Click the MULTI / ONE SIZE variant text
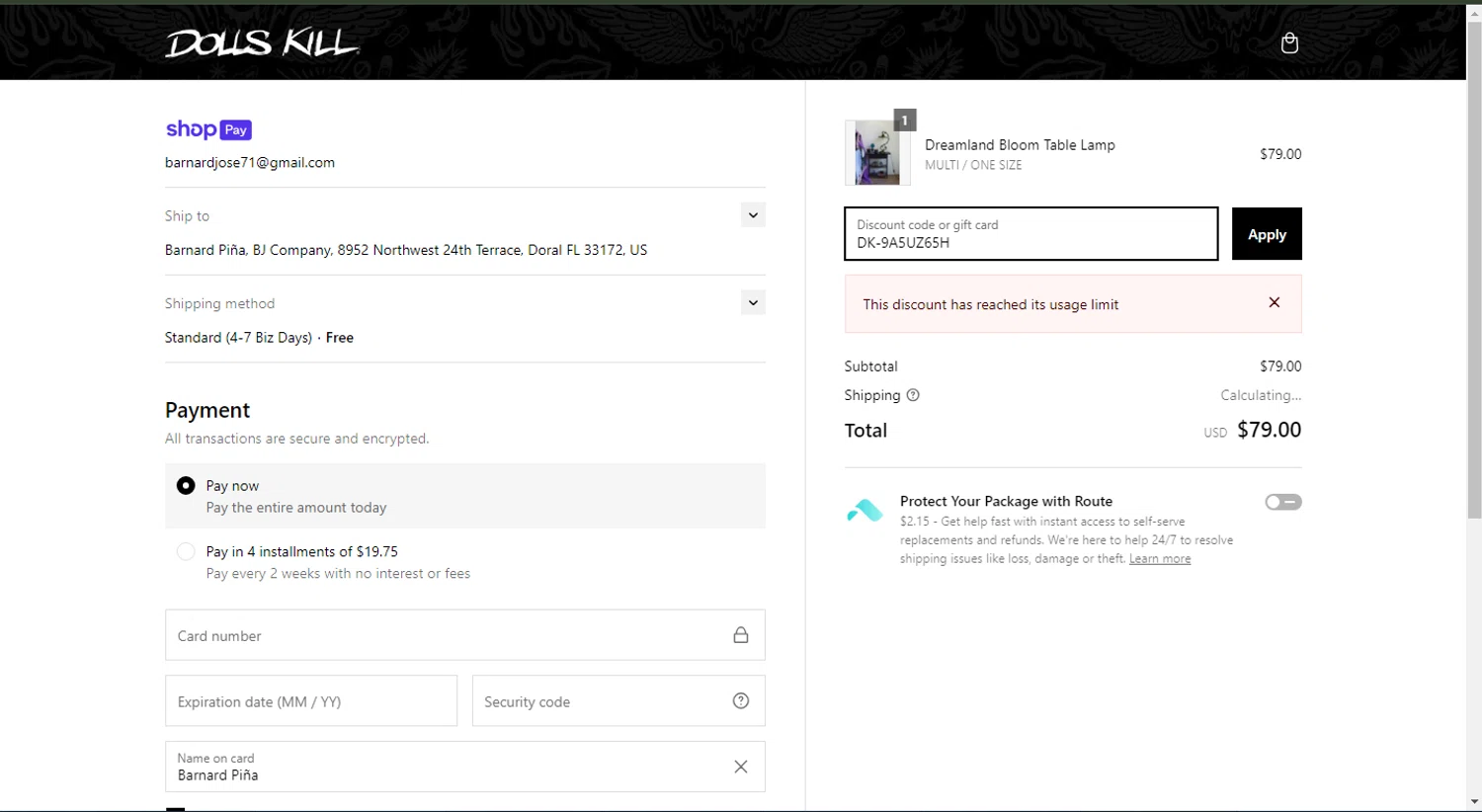This screenshot has width=1482, height=812. 973,165
